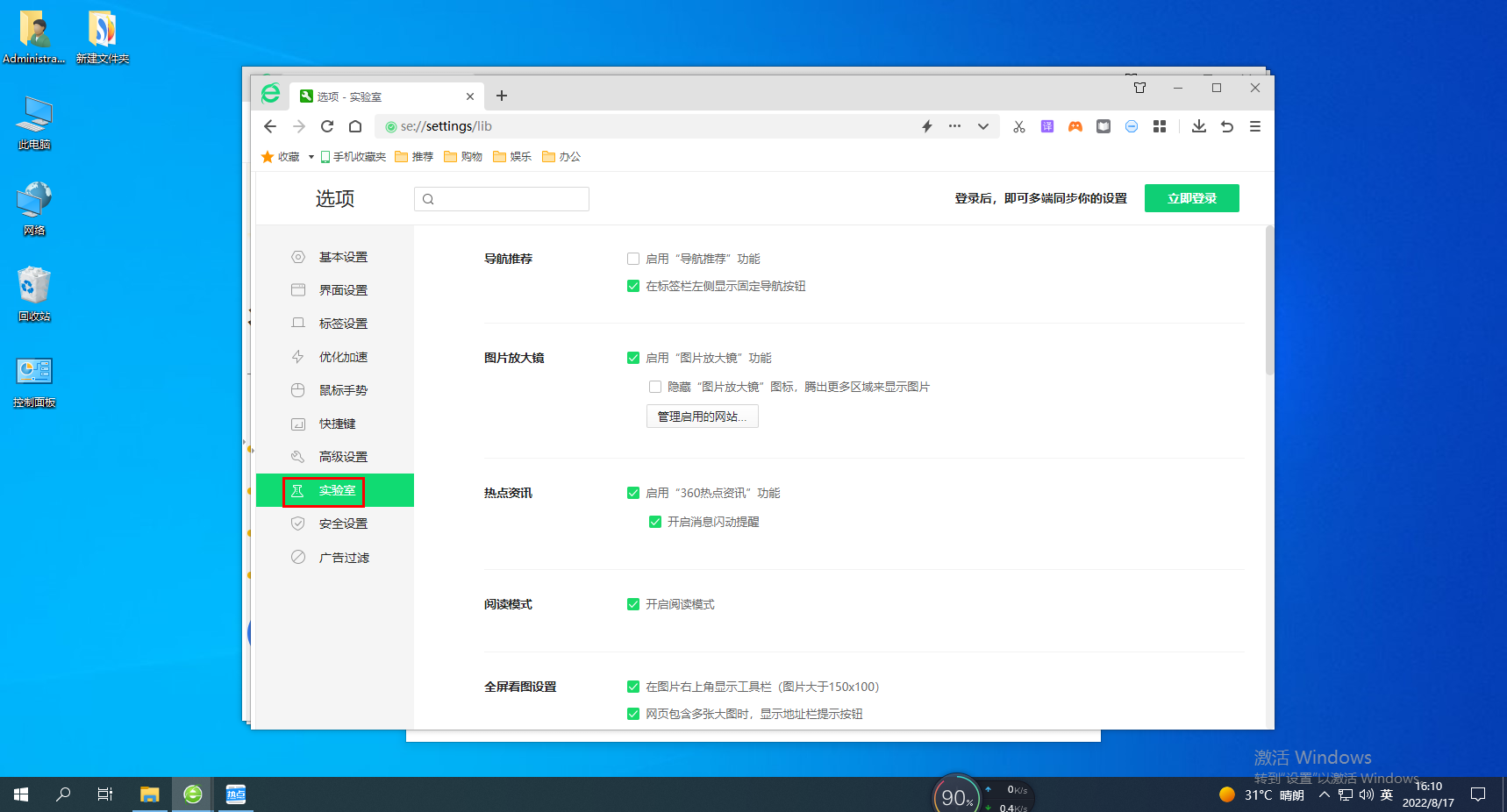
Task: Open the translate extension icon
Action: 1047,126
